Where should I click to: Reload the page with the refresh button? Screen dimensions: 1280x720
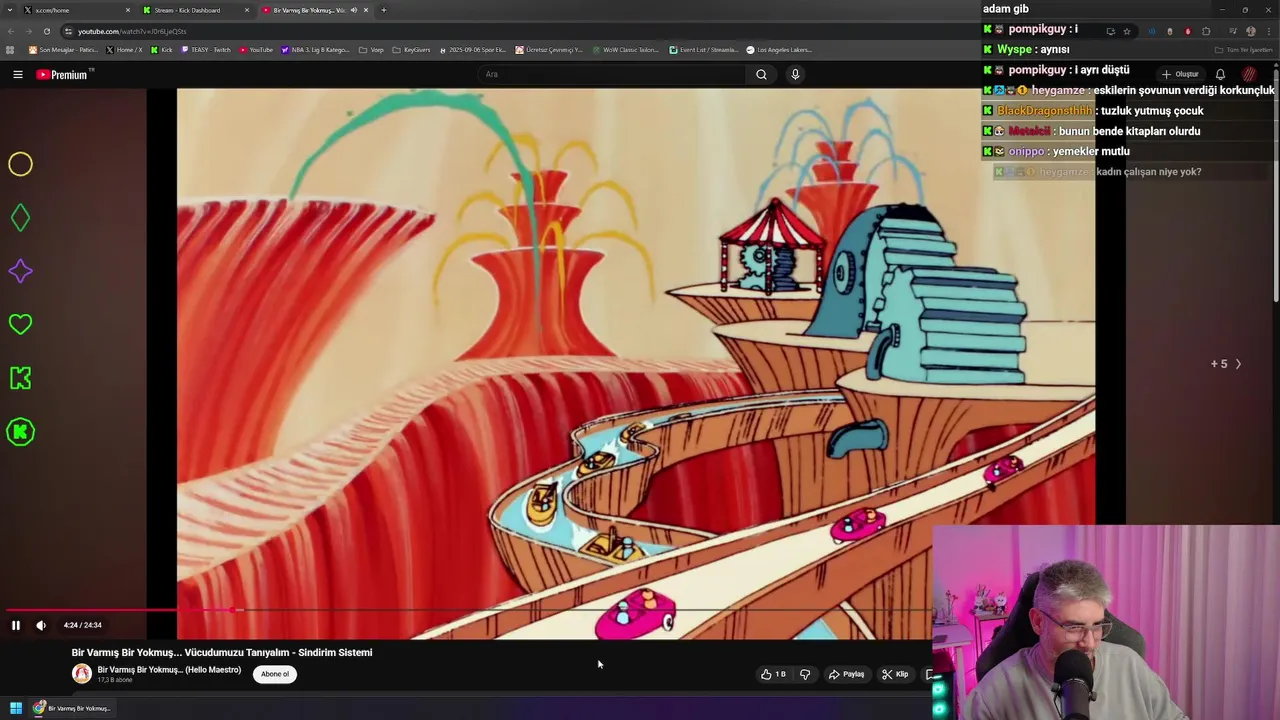[x=46, y=31]
